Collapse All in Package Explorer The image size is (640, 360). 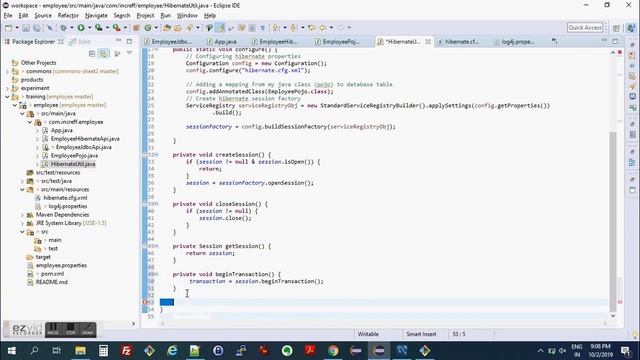tap(92, 53)
